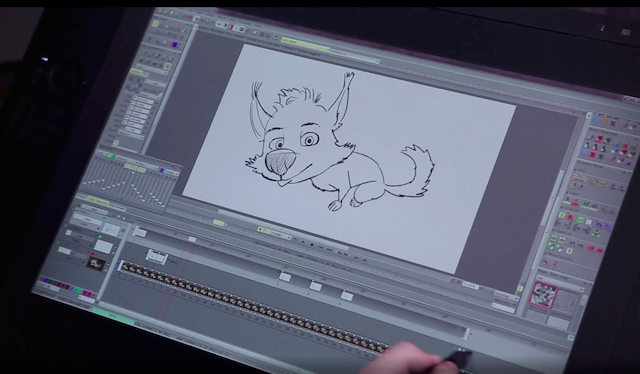
Task: Switch to the light-green project tab above the canvas
Action: pyautogui.click(x=305, y=44)
